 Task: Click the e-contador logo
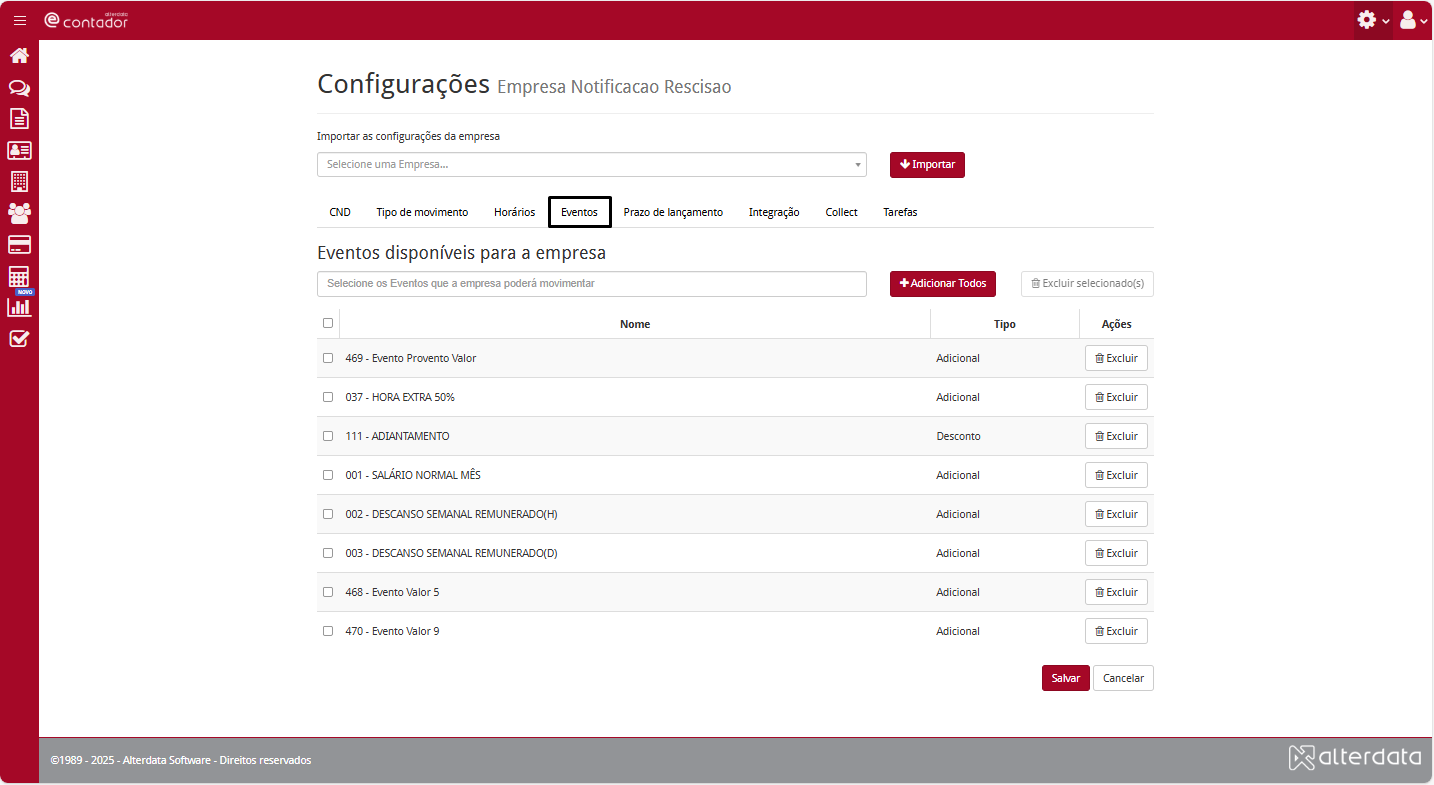coord(86,20)
